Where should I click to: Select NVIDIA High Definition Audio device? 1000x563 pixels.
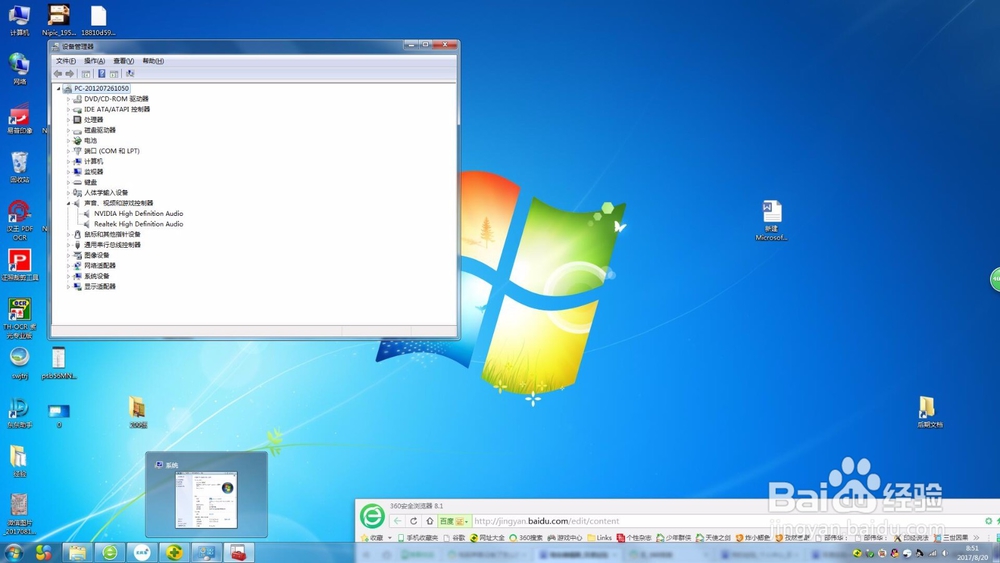click(138, 214)
